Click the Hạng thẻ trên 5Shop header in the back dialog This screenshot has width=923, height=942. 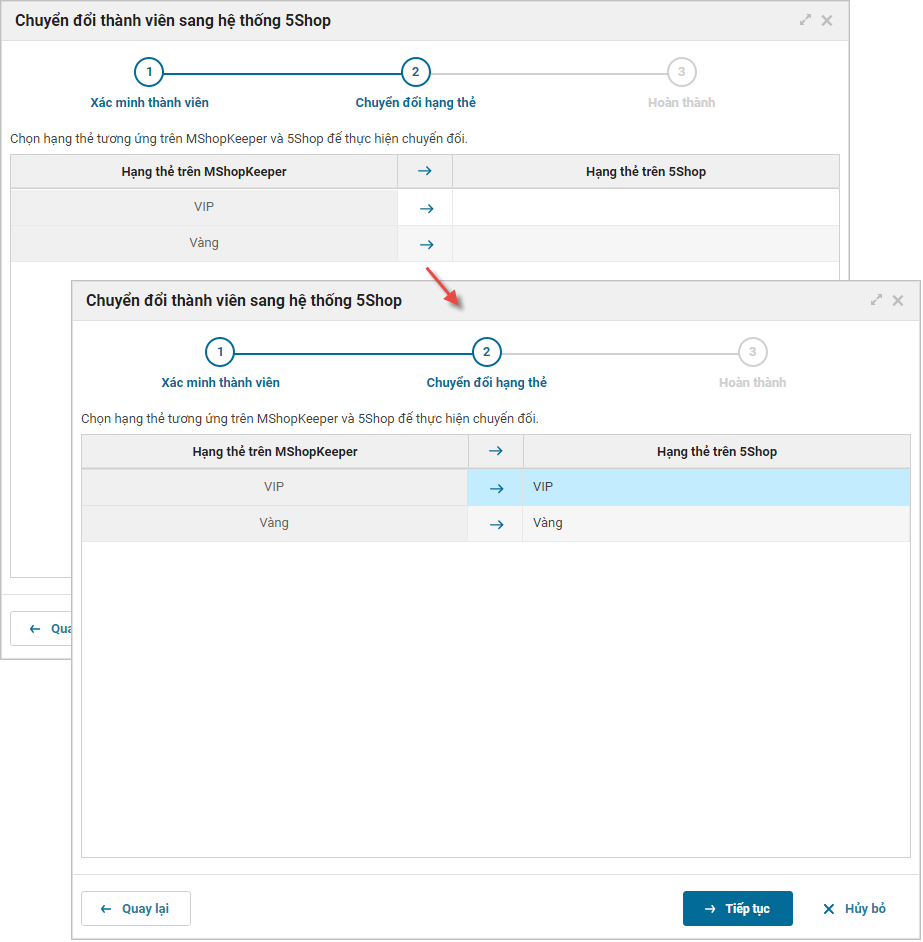tap(646, 172)
